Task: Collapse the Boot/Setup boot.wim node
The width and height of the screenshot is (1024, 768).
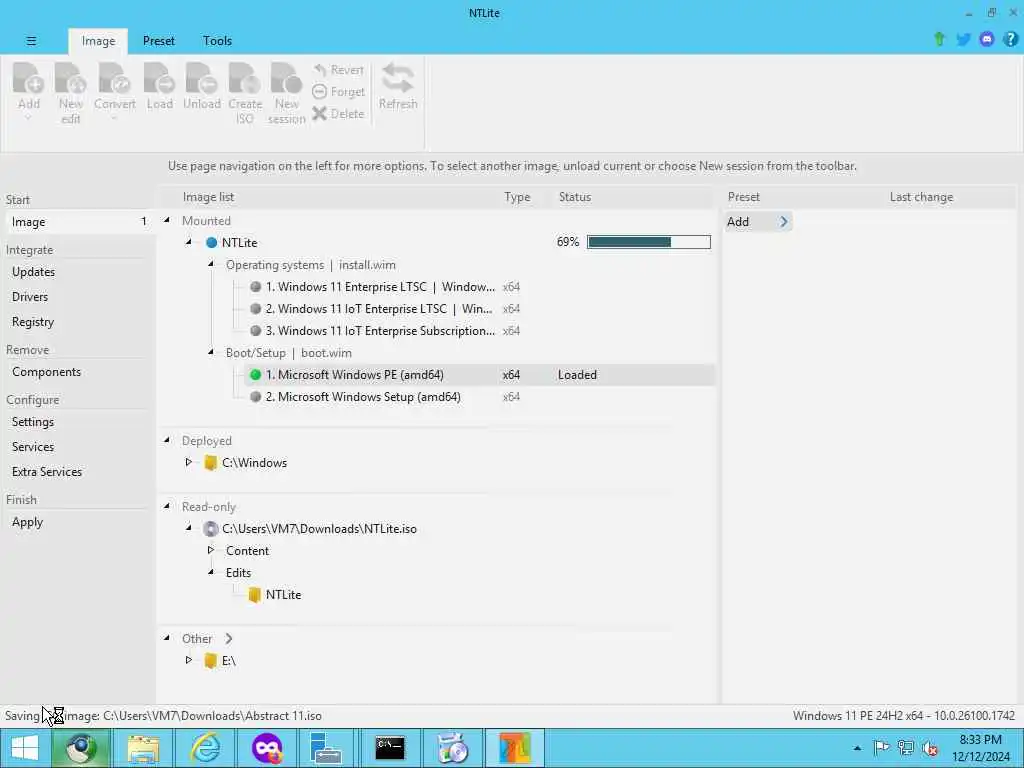Action: pyautogui.click(x=211, y=352)
